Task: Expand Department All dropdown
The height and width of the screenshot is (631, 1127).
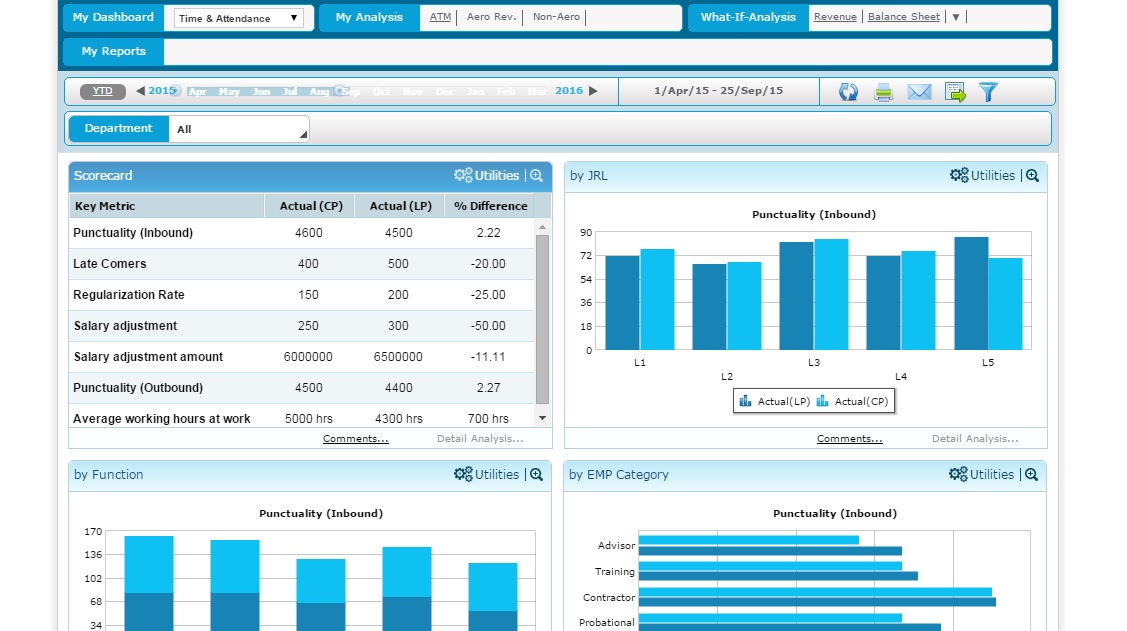Action: coord(239,129)
